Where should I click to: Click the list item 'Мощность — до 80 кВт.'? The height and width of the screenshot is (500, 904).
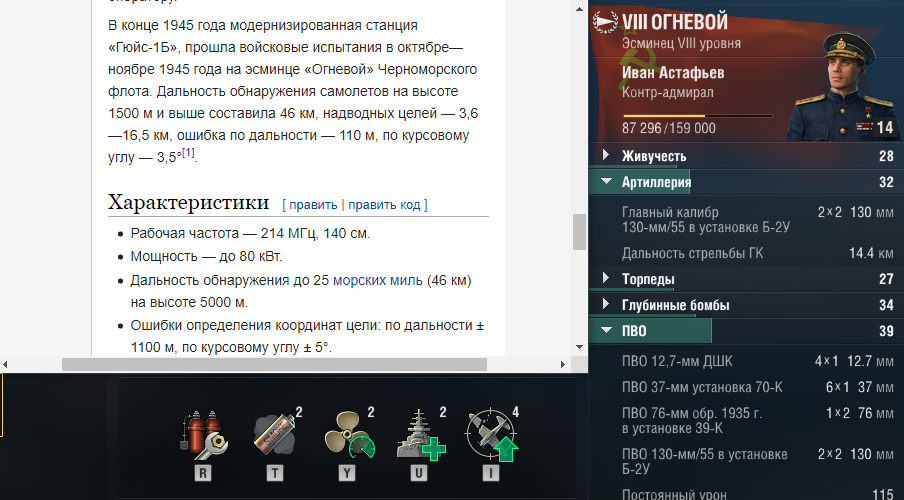click(206, 256)
